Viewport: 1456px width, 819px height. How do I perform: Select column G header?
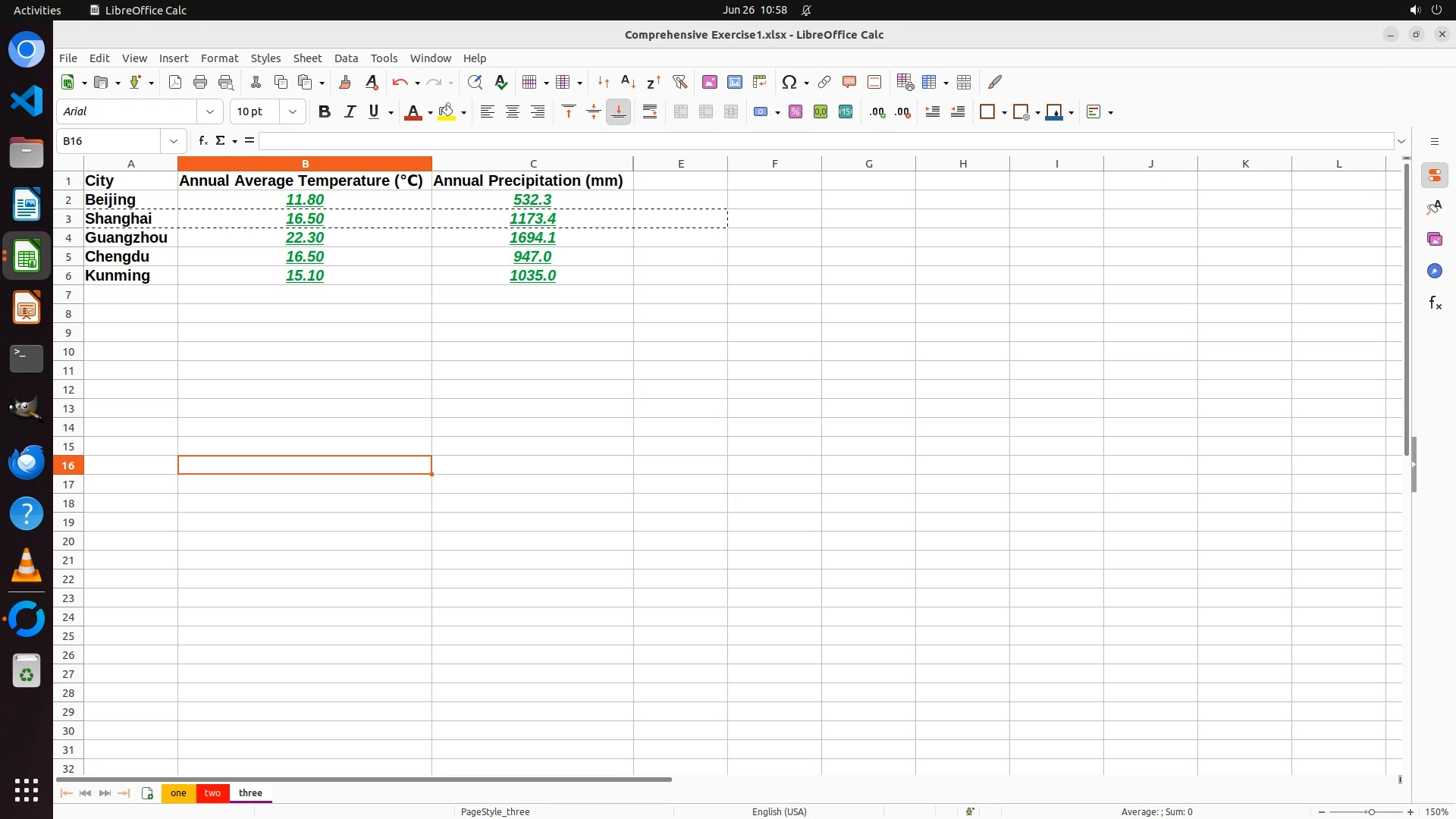[x=868, y=164]
